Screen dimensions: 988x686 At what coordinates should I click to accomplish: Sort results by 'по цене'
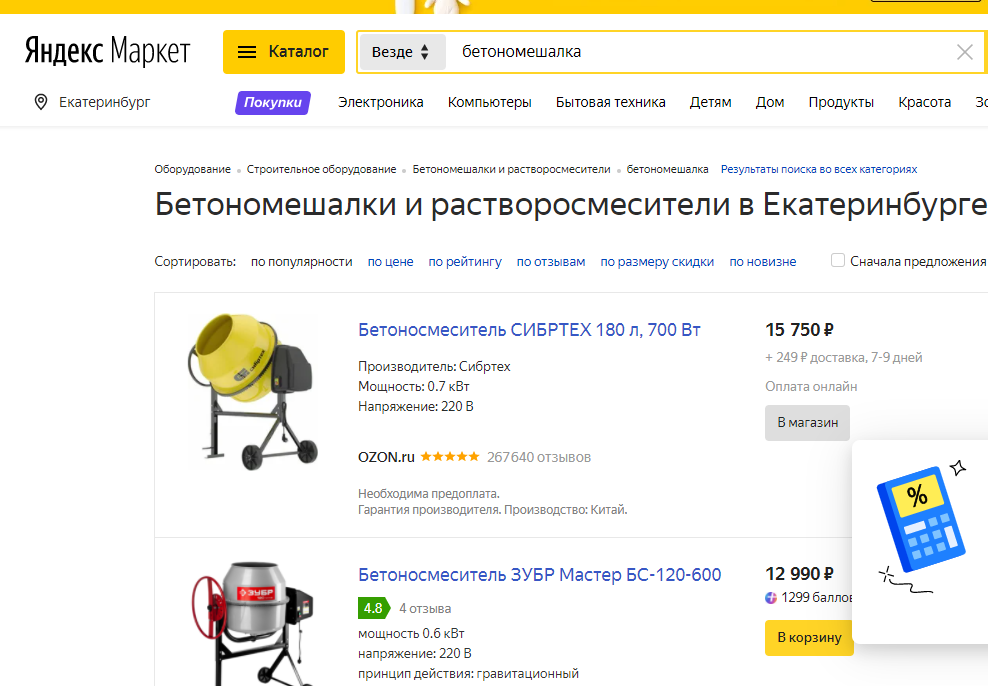point(390,262)
